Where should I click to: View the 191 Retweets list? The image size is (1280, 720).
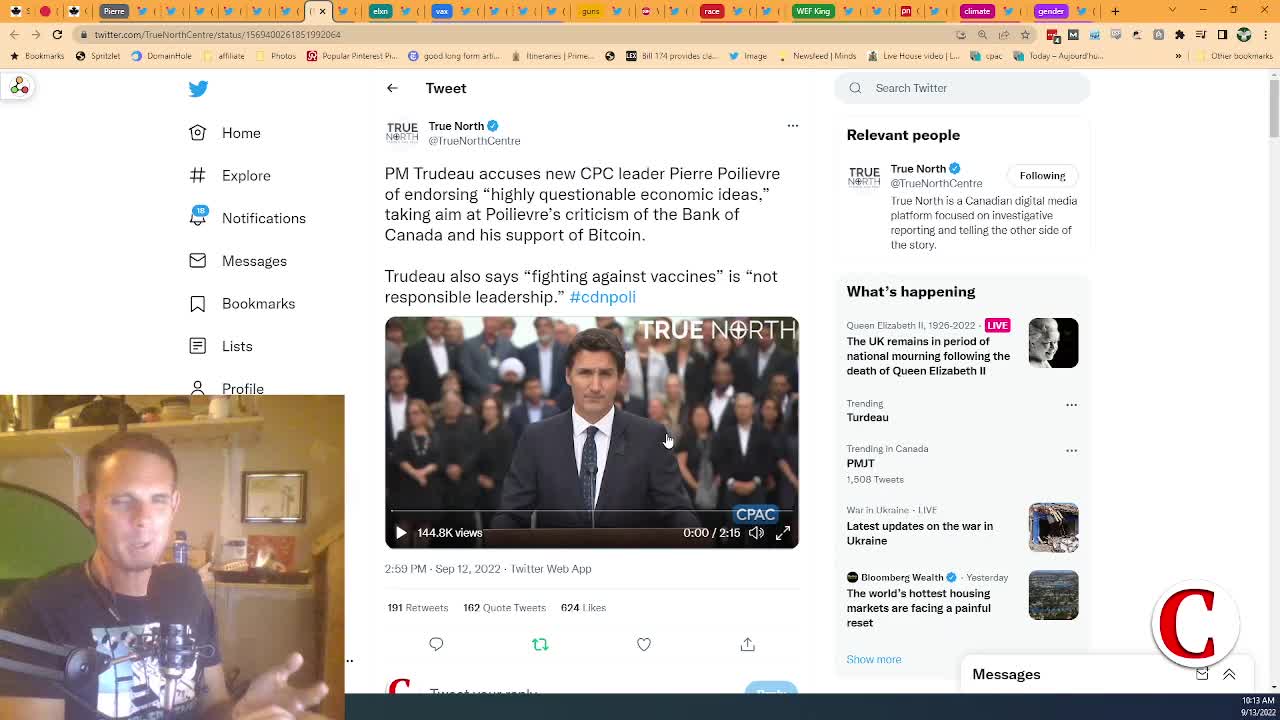click(x=418, y=607)
